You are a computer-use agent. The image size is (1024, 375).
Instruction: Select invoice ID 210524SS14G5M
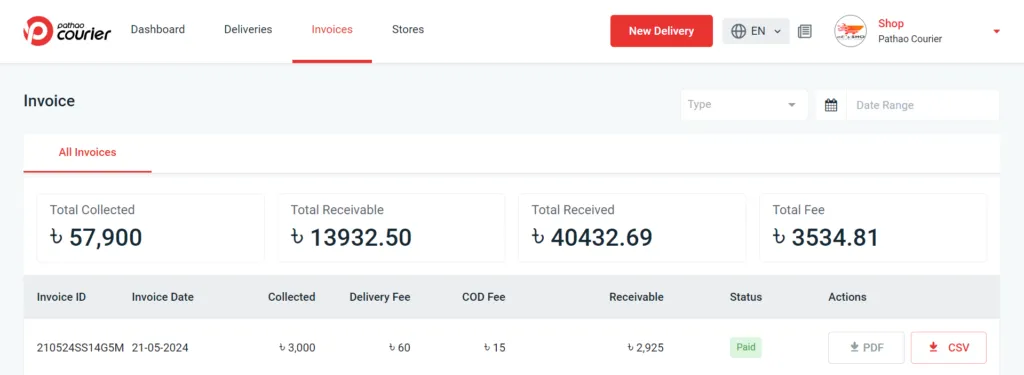click(x=80, y=348)
